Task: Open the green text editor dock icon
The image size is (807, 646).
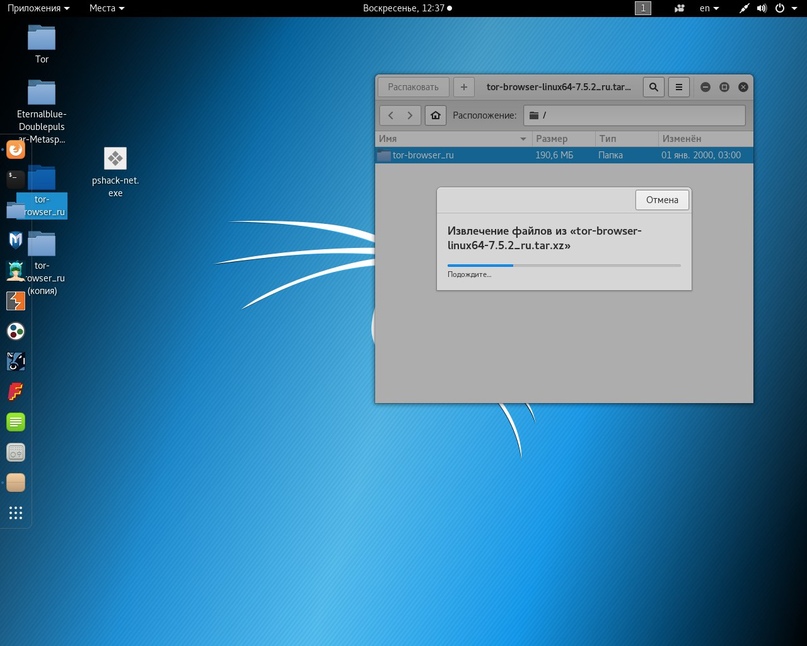Action: click(x=15, y=422)
